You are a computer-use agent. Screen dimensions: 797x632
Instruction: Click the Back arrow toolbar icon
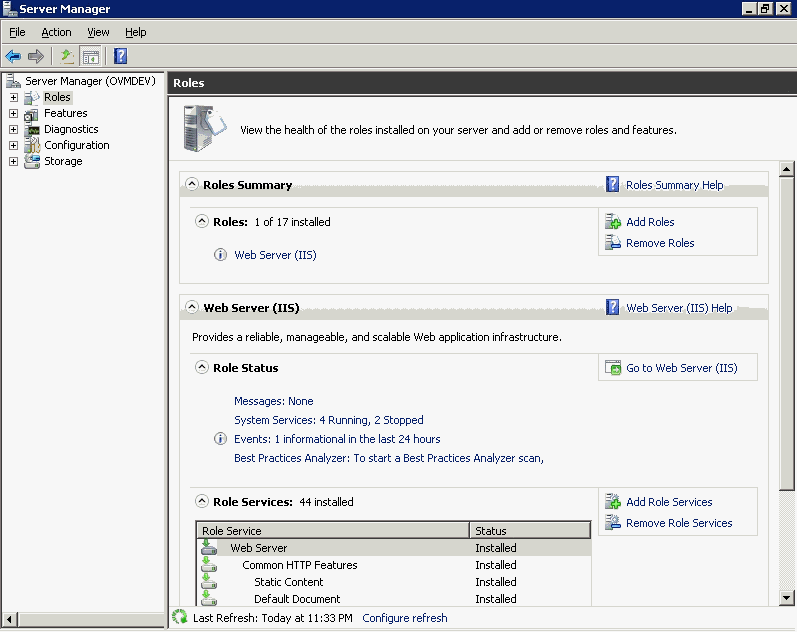point(13,56)
